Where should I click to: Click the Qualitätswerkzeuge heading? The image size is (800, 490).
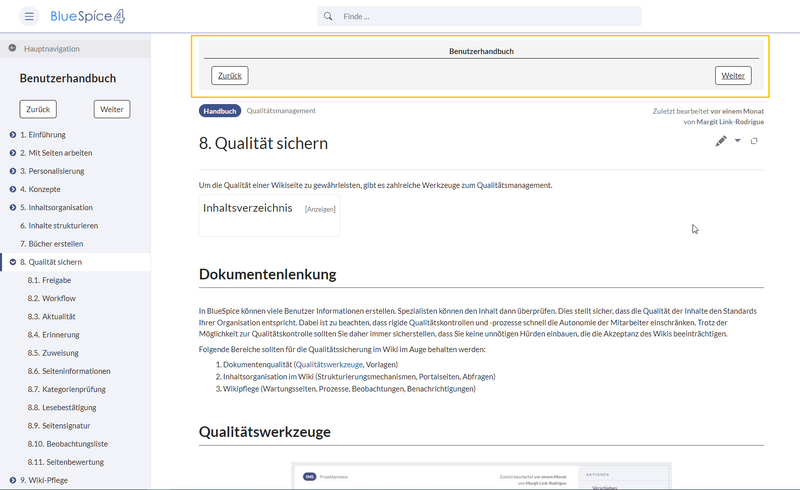[265, 432]
